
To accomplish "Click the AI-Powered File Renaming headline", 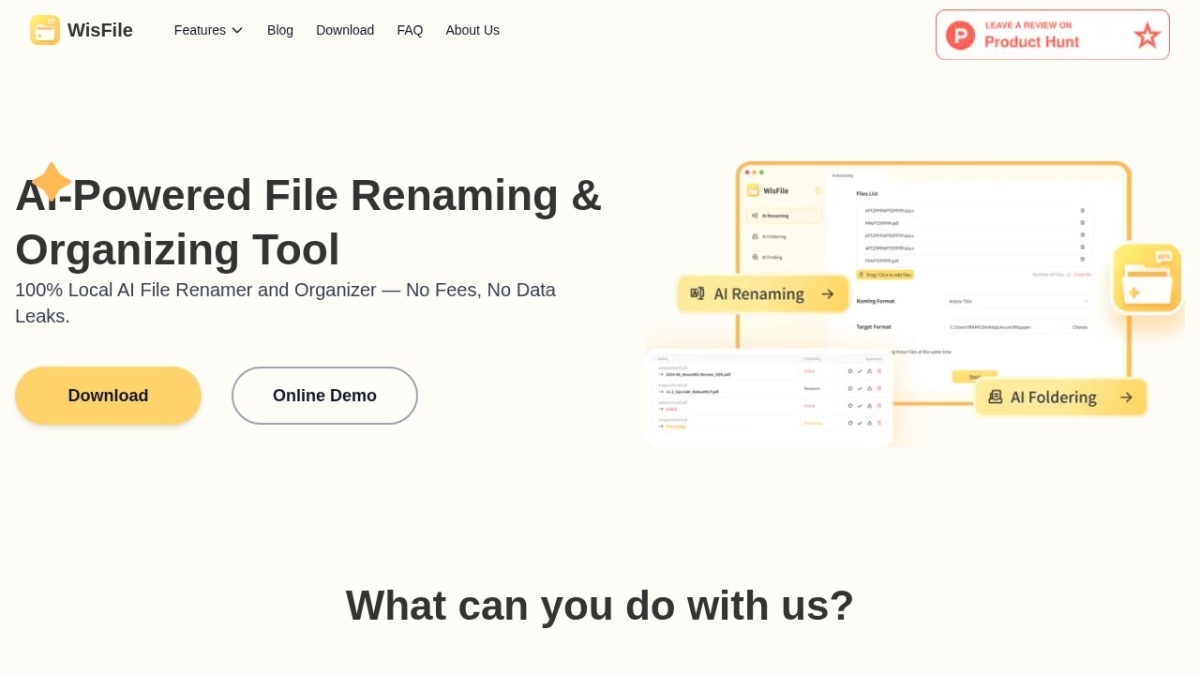I will tap(308, 222).
